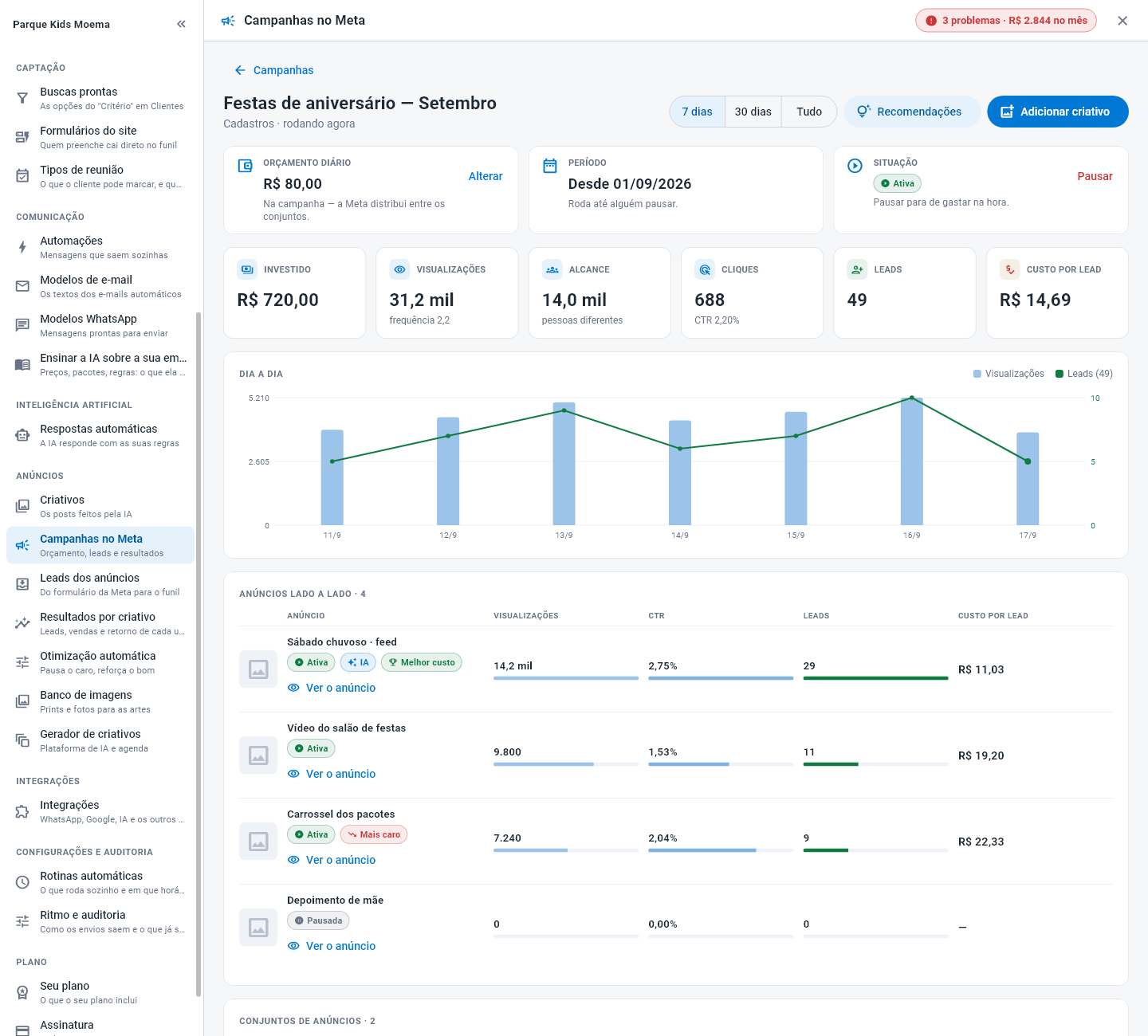The width and height of the screenshot is (1148, 1036).
Task: Click the badge icon next to Seu plano
Action: (22, 992)
